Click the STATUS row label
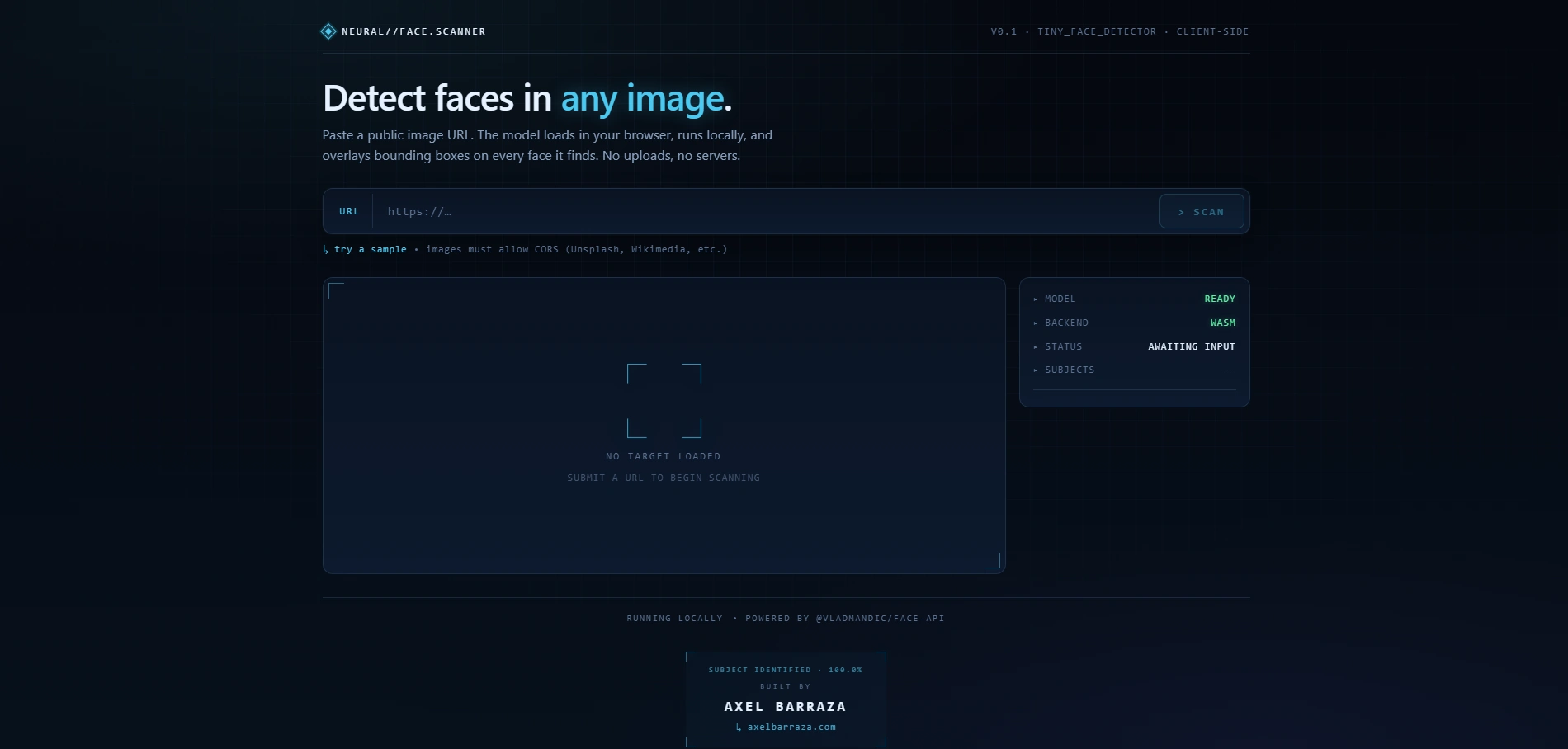Image resolution: width=1568 pixels, height=749 pixels. pyautogui.click(x=1063, y=346)
